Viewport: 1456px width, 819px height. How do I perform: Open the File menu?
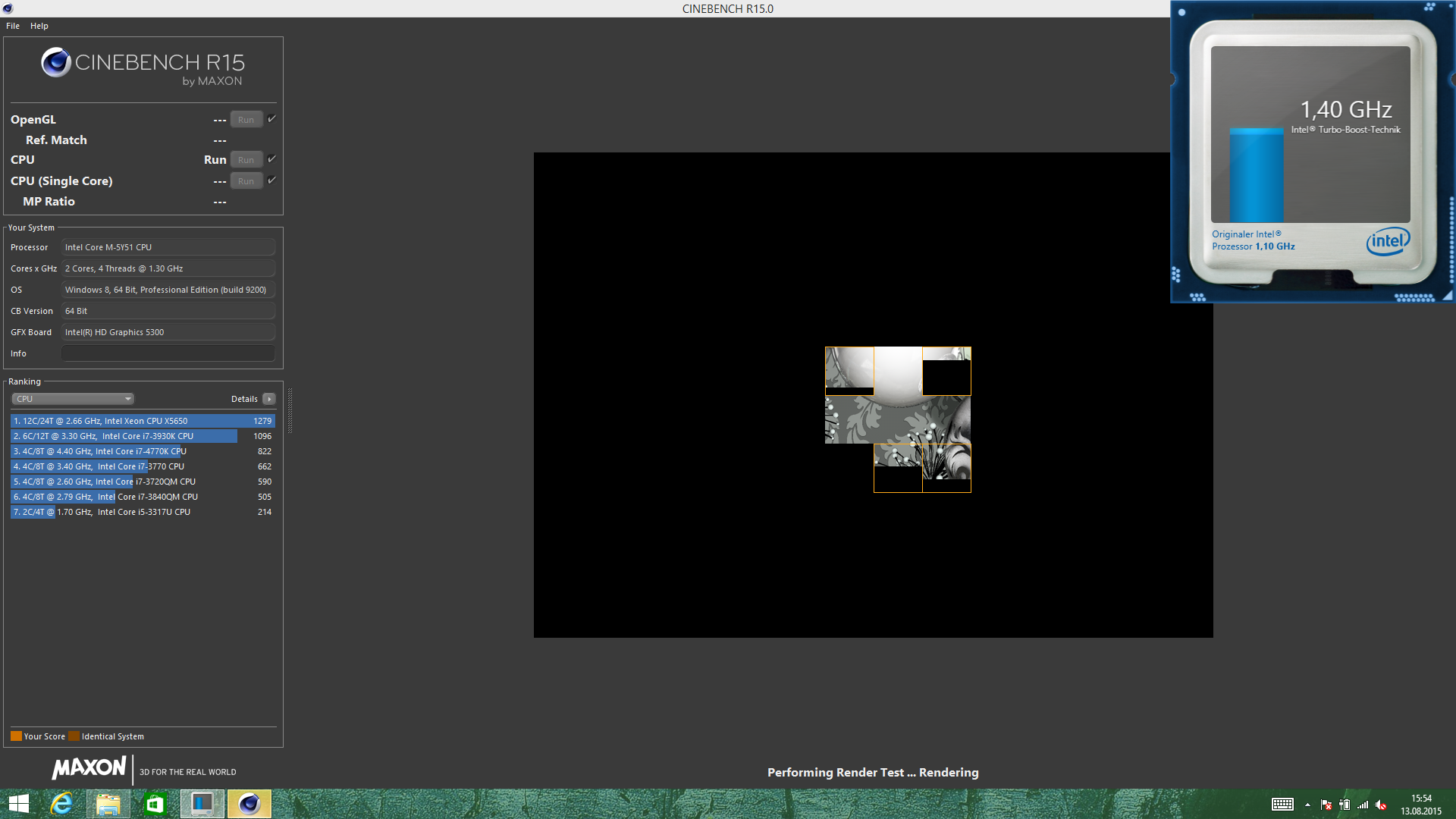[13, 26]
